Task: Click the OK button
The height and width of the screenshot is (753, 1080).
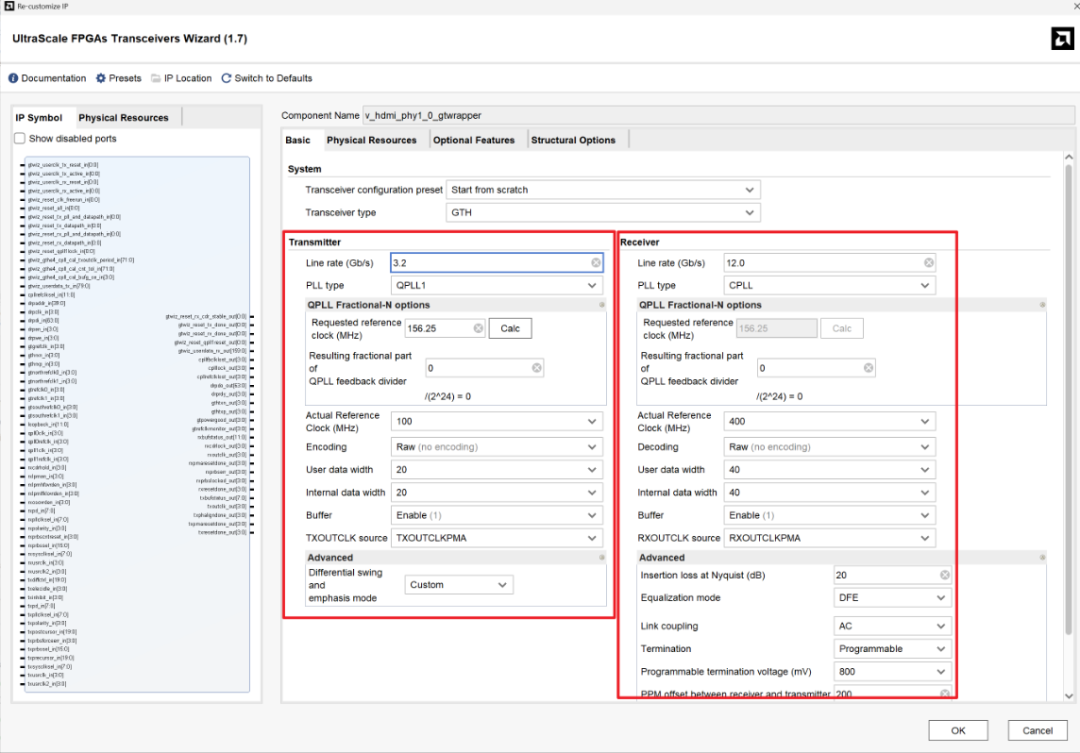Action: point(957,730)
